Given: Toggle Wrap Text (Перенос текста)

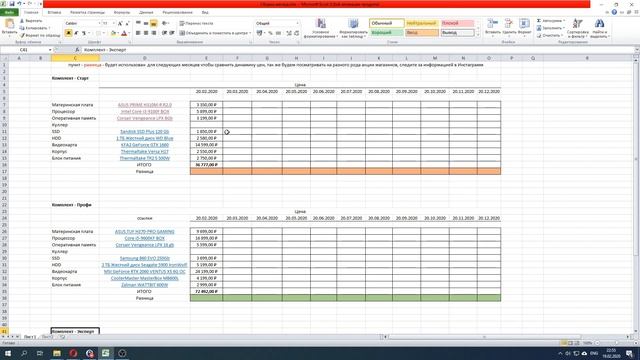Looking at the screenshot, I should pyautogui.click(x=197, y=24).
